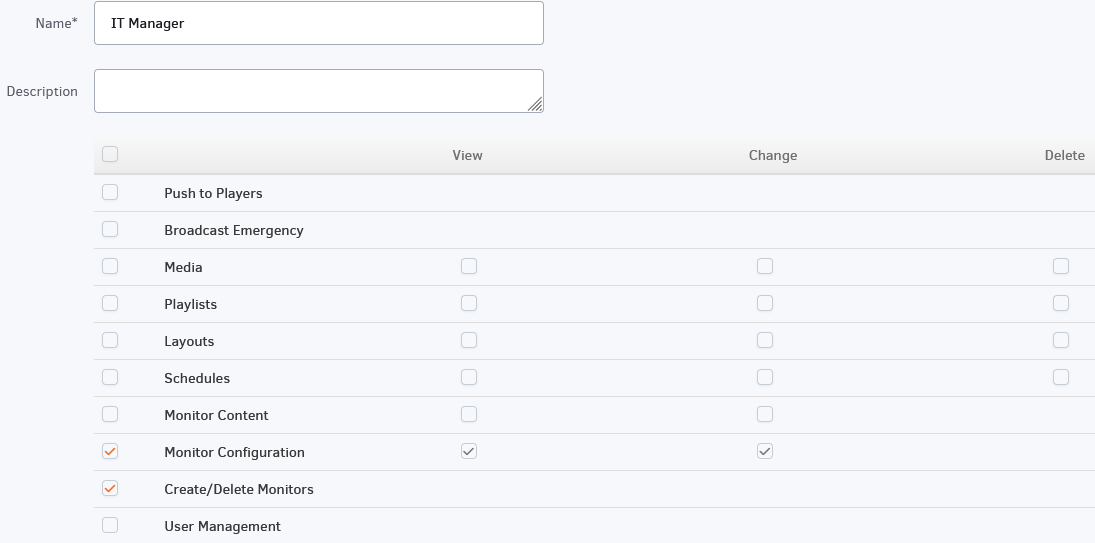The height and width of the screenshot is (543, 1095).
Task: Enable View permission for Media
Action: coord(469,266)
